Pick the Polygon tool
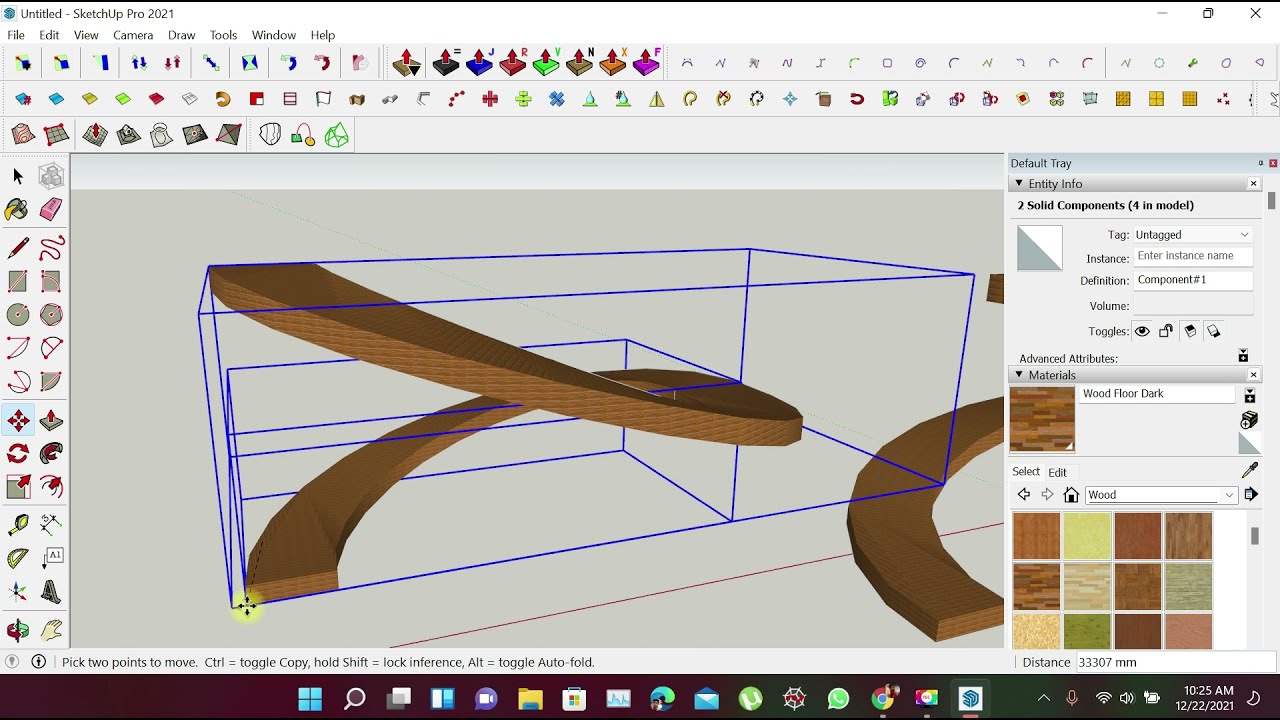 pos(51,315)
